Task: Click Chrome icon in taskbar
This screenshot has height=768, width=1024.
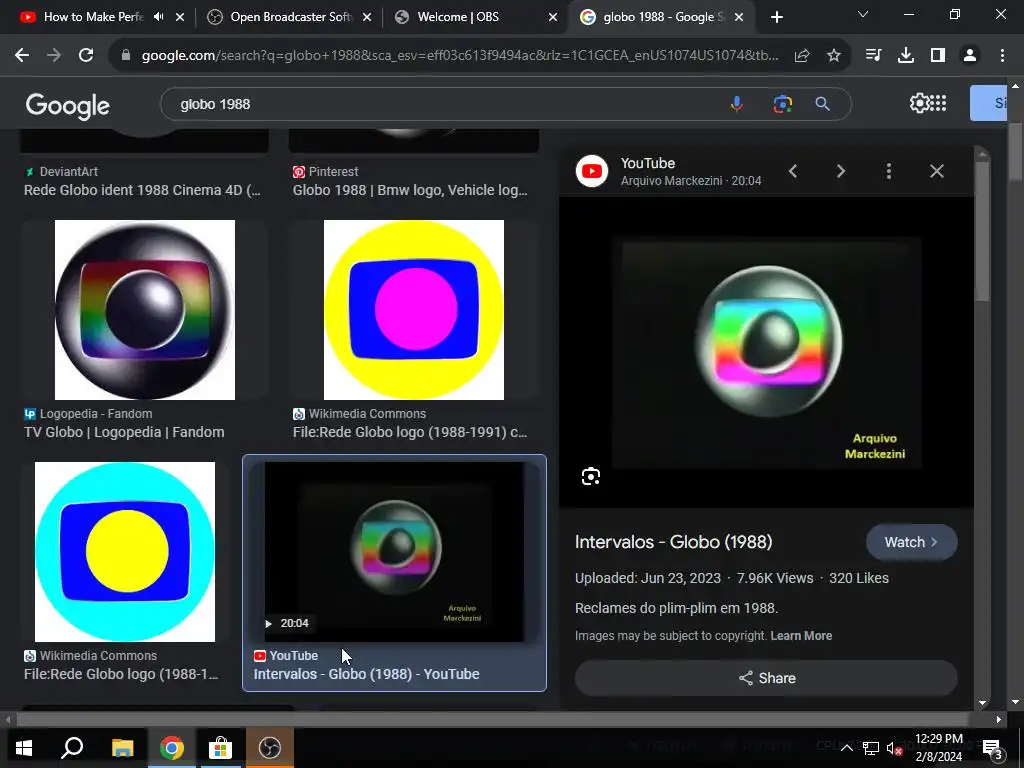Action: (x=172, y=748)
